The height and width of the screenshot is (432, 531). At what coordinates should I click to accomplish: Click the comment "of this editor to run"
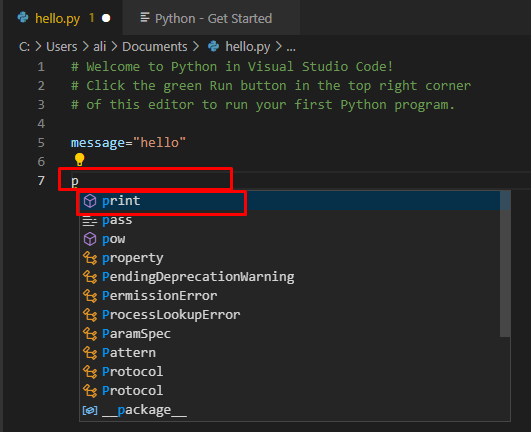click(x=263, y=105)
